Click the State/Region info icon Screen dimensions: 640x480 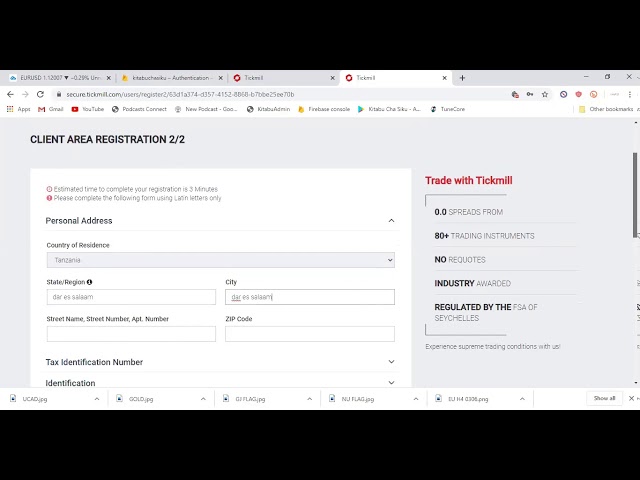pos(89,283)
